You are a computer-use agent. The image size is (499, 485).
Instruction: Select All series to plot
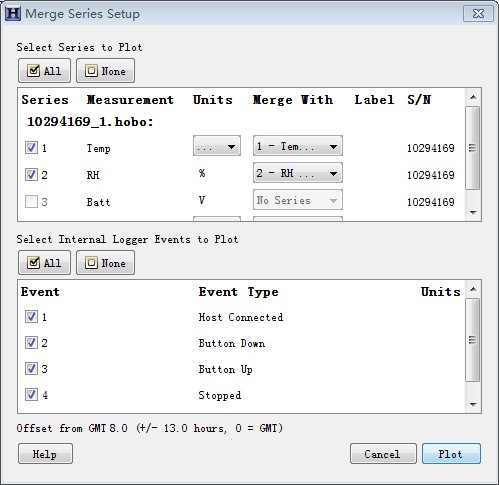pyautogui.click(x=44, y=71)
